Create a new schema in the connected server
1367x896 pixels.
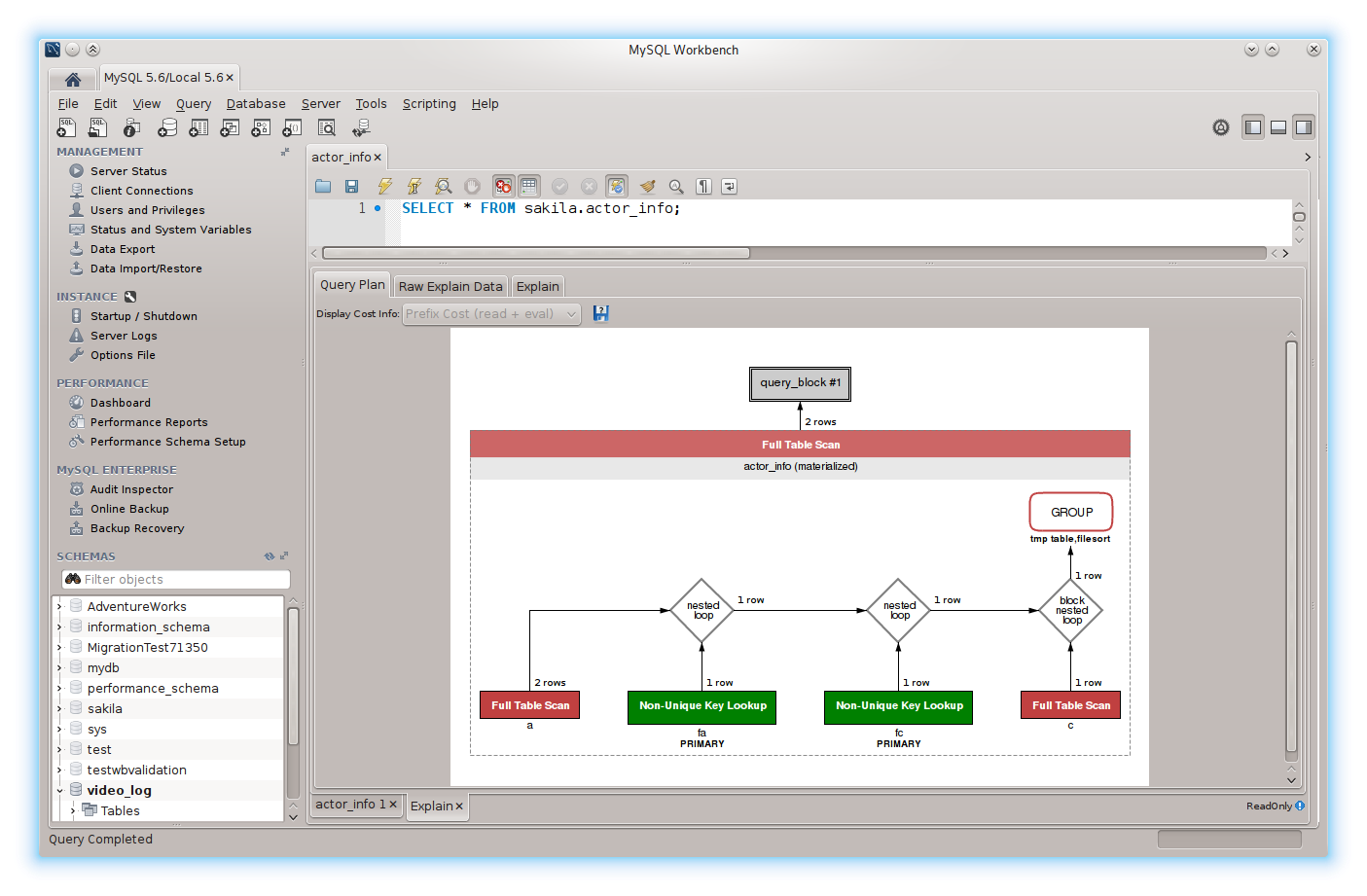point(167,127)
